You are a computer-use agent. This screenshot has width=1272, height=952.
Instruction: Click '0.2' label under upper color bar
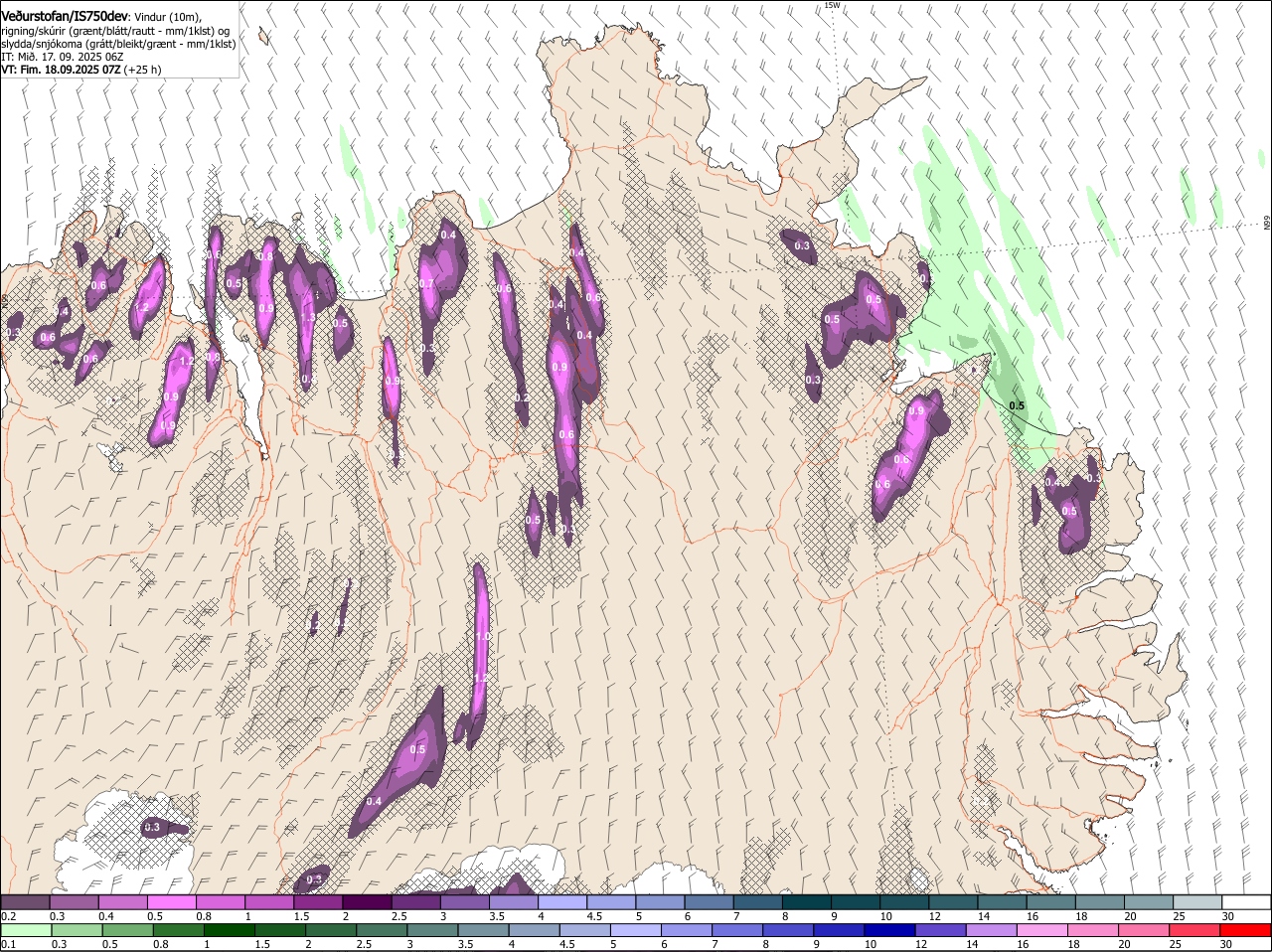coord(9,916)
